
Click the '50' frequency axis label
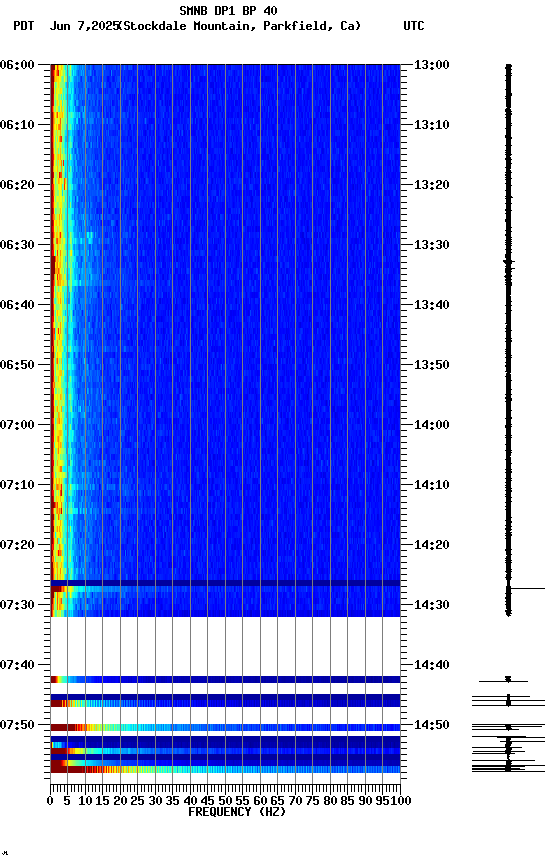click(225, 802)
